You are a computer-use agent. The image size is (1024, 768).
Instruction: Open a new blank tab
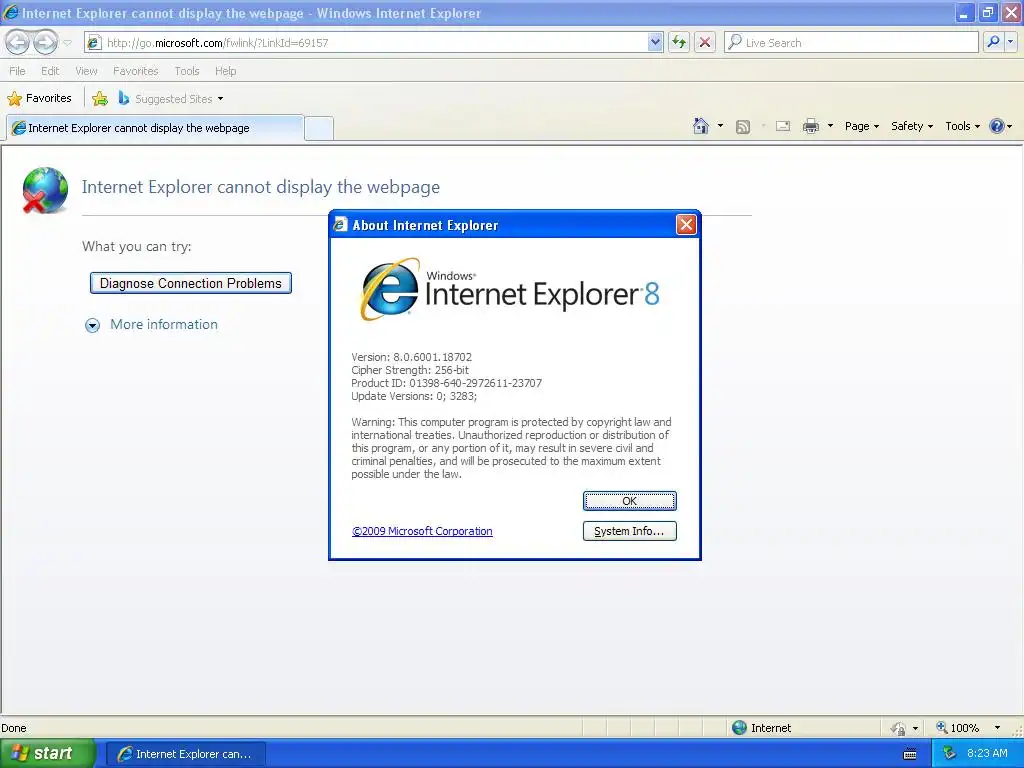(x=319, y=128)
